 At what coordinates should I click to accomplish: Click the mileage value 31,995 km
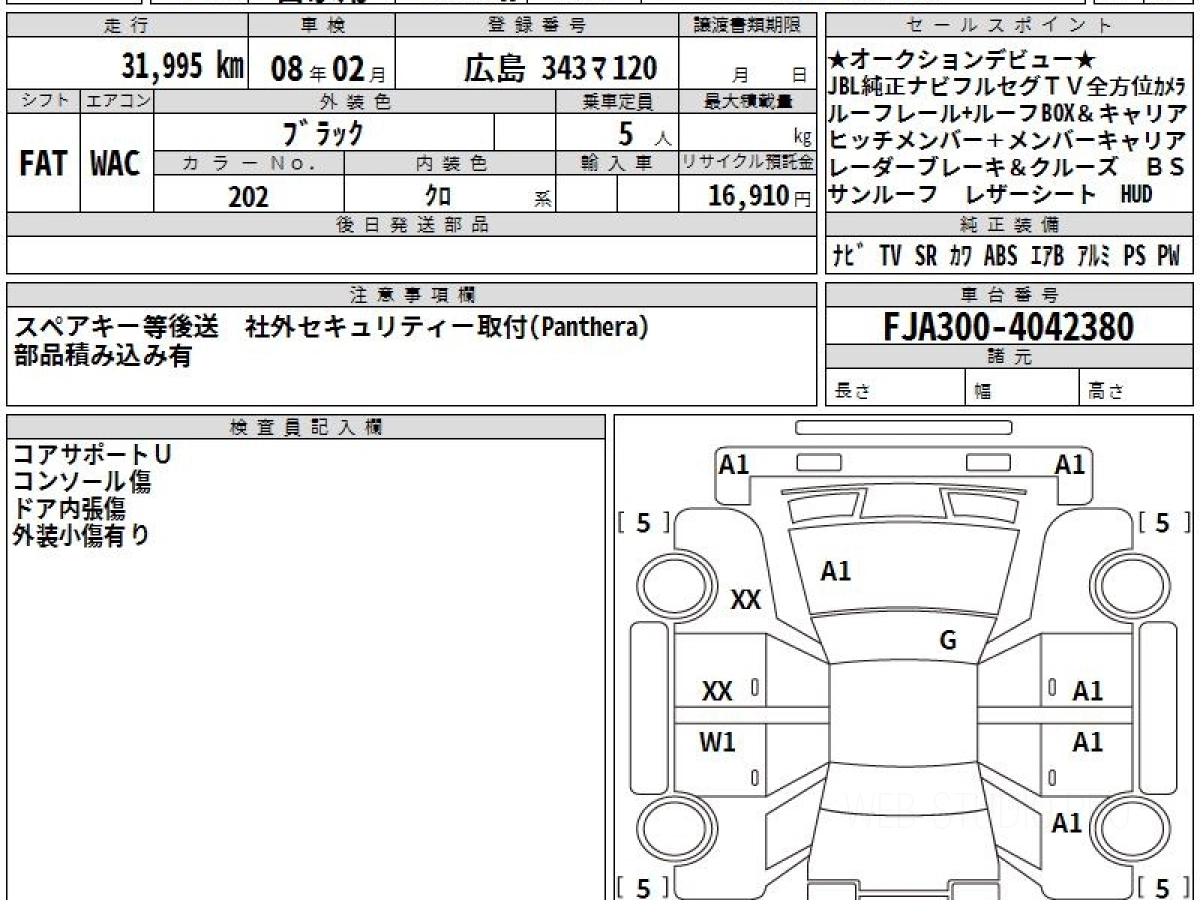pos(183,66)
